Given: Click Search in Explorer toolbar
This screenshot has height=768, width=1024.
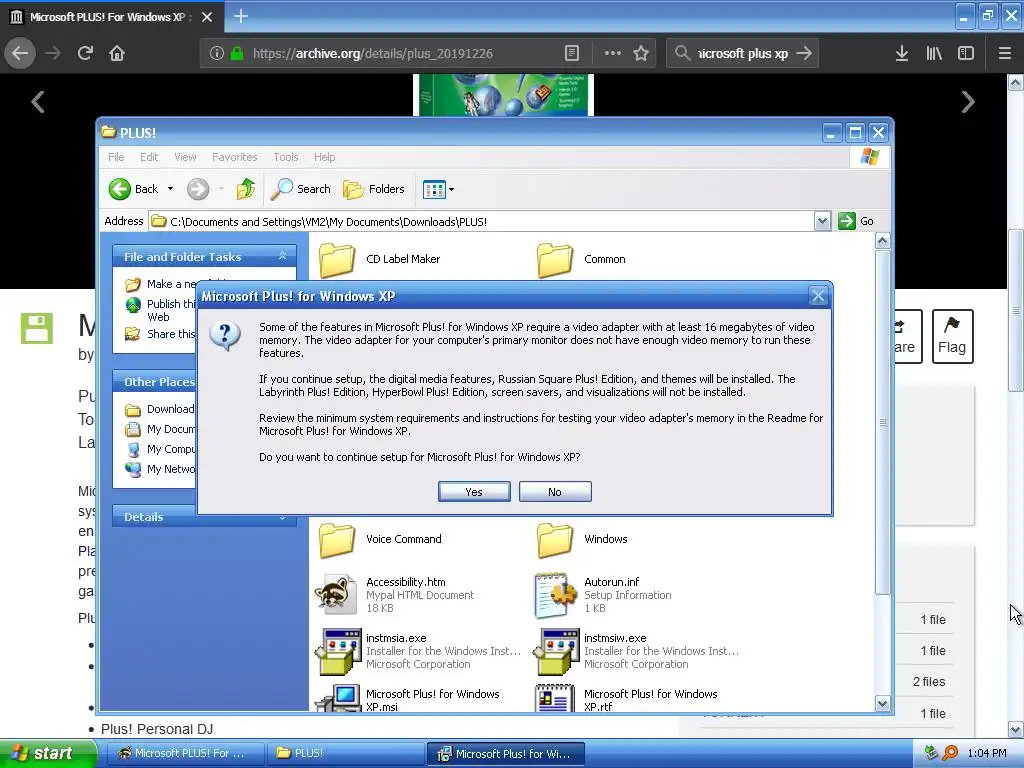Looking at the screenshot, I should 301,189.
